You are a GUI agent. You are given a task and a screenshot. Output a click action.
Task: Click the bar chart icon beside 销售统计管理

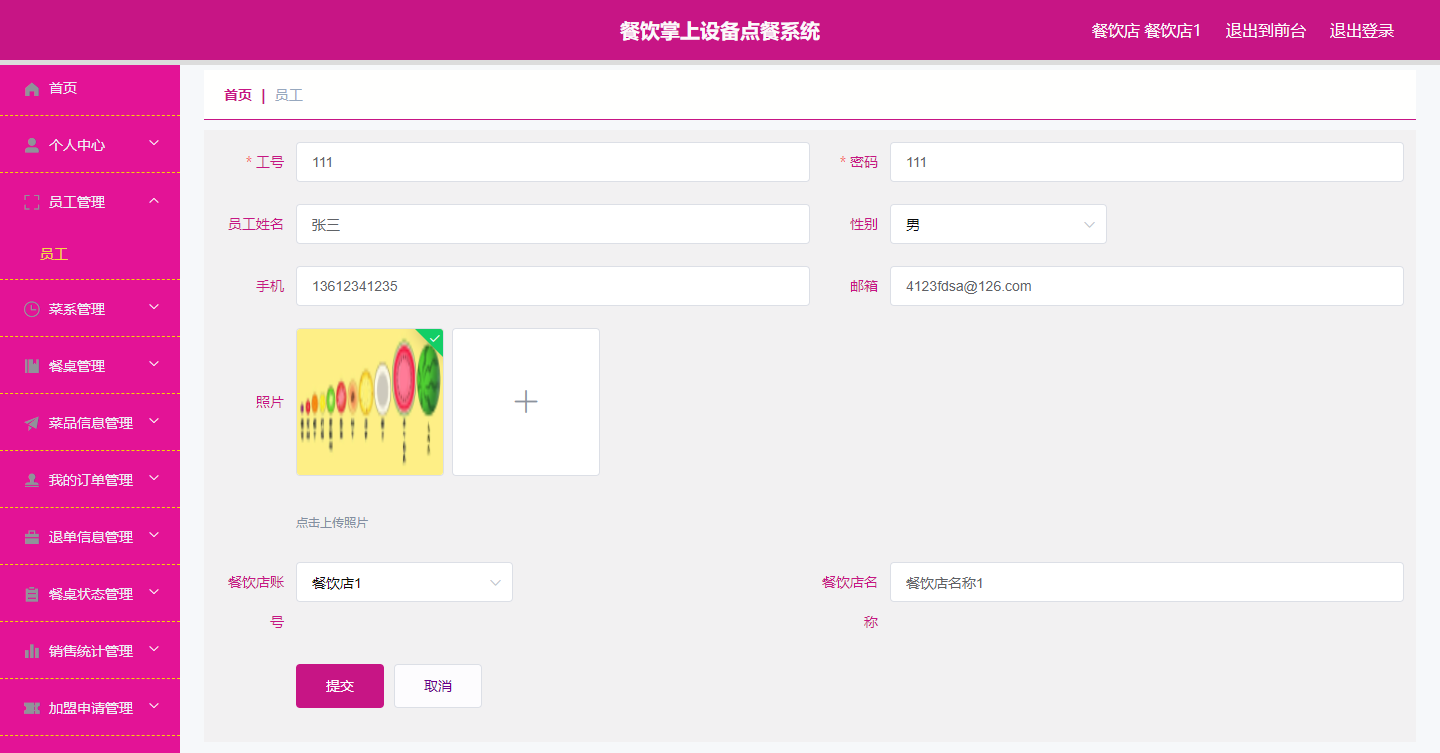[32, 651]
